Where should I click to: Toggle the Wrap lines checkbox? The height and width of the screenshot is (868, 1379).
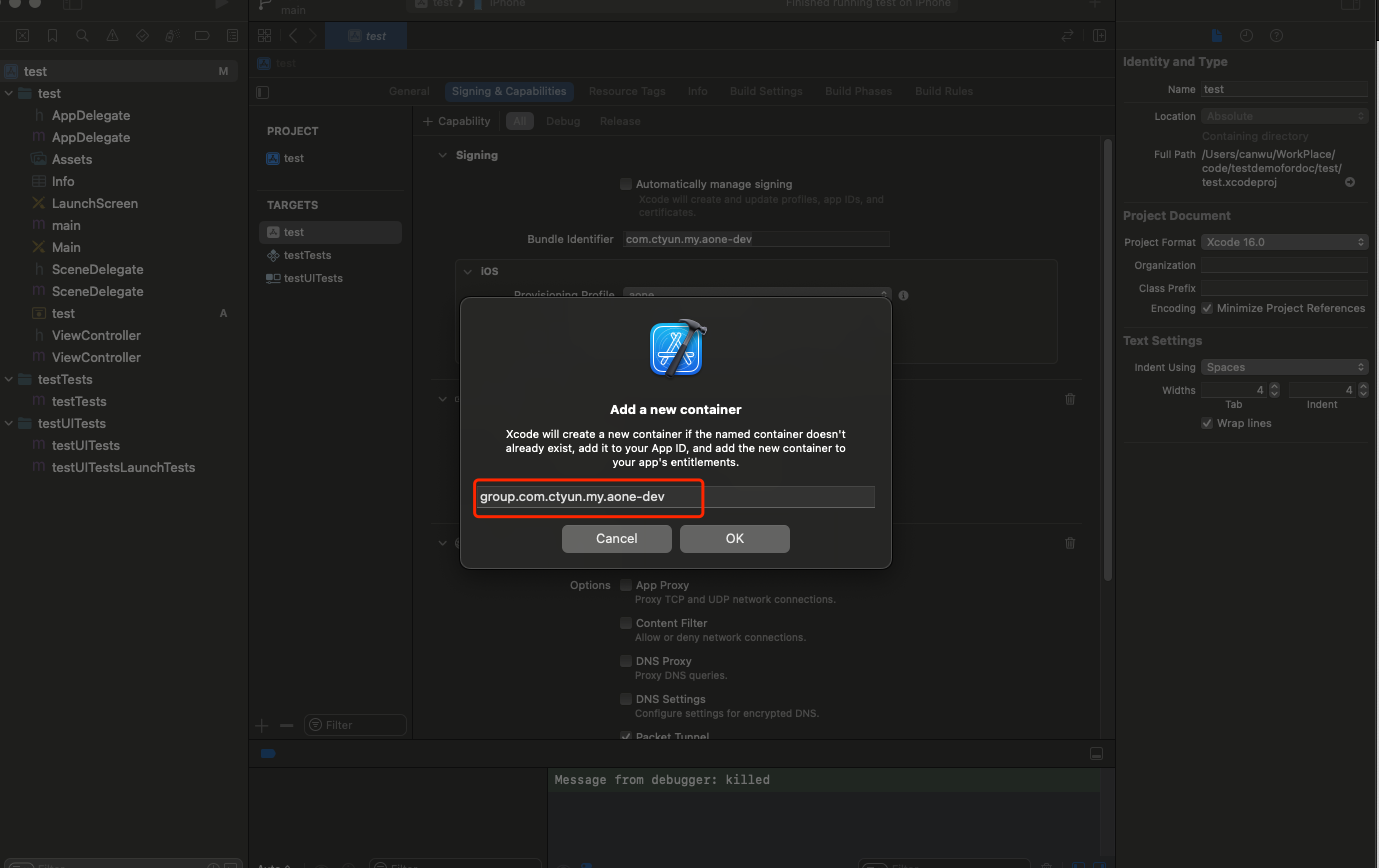[x=1207, y=423]
